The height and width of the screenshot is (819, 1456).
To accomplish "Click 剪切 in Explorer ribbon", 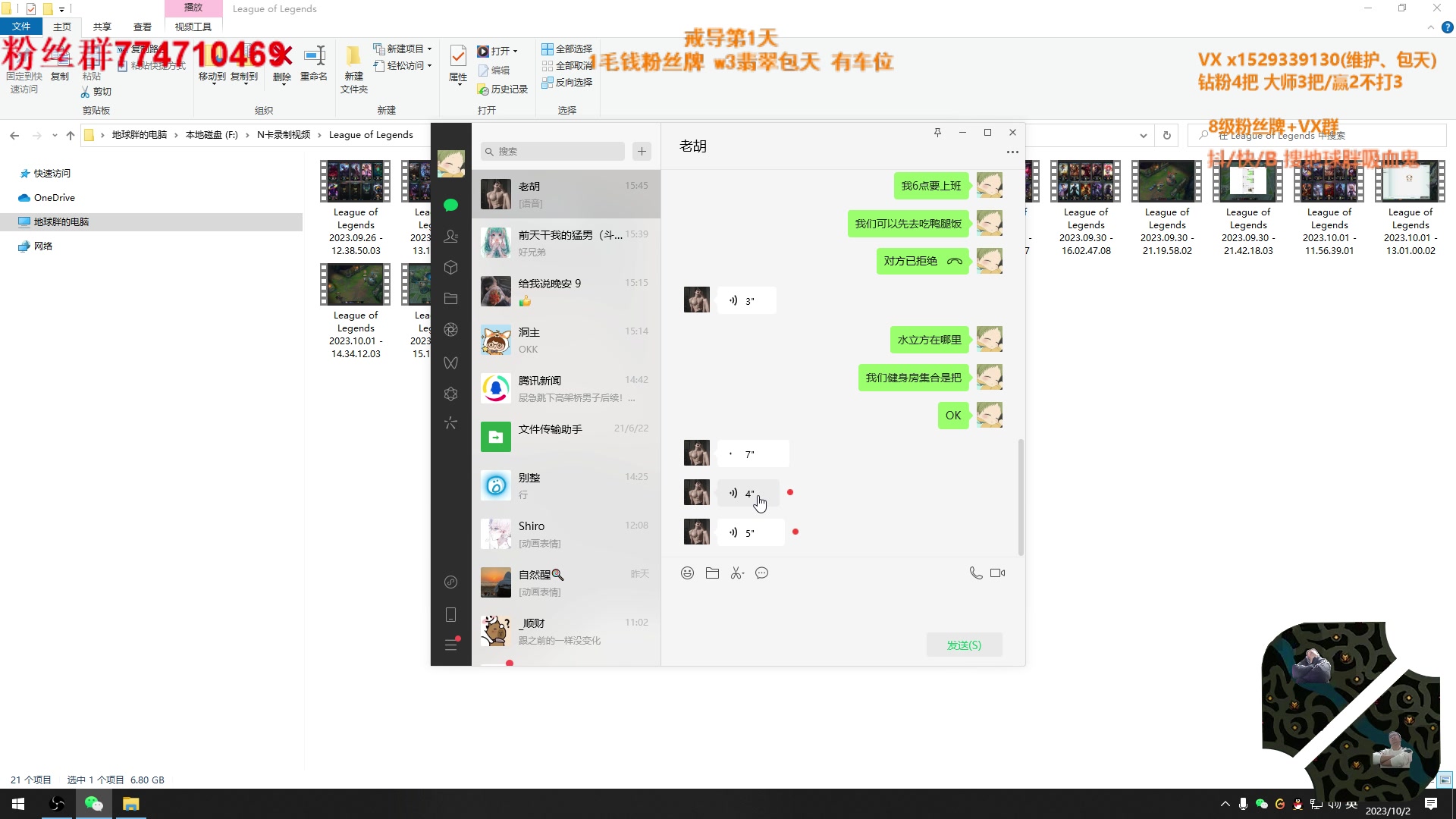I will coord(96,92).
